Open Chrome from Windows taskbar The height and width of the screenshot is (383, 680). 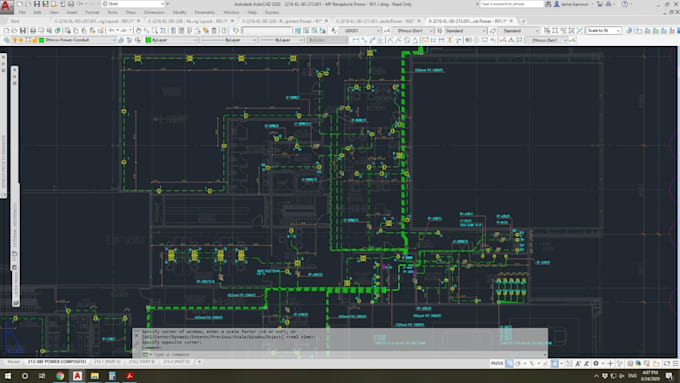(60, 376)
